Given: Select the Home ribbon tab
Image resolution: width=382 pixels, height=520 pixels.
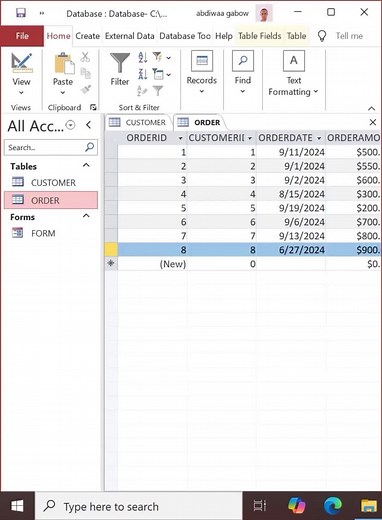Looking at the screenshot, I should point(58,36).
